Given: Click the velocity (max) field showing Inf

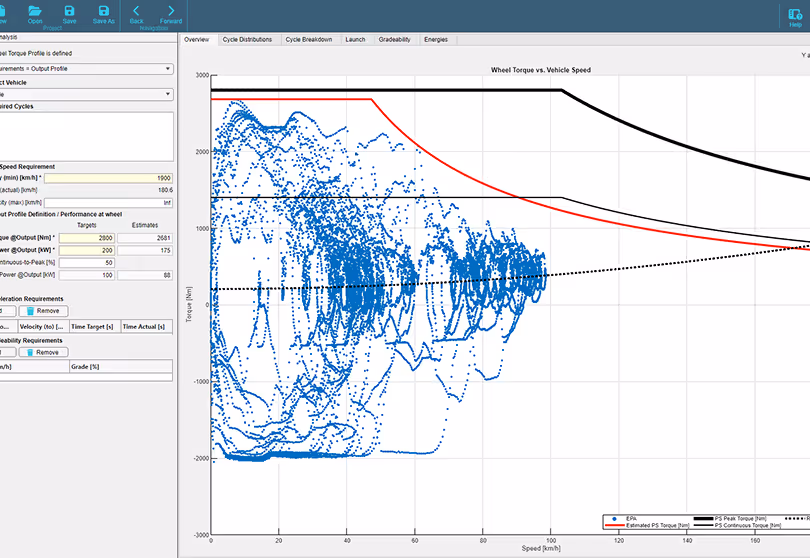Looking at the screenshot, I should [108, 203].
